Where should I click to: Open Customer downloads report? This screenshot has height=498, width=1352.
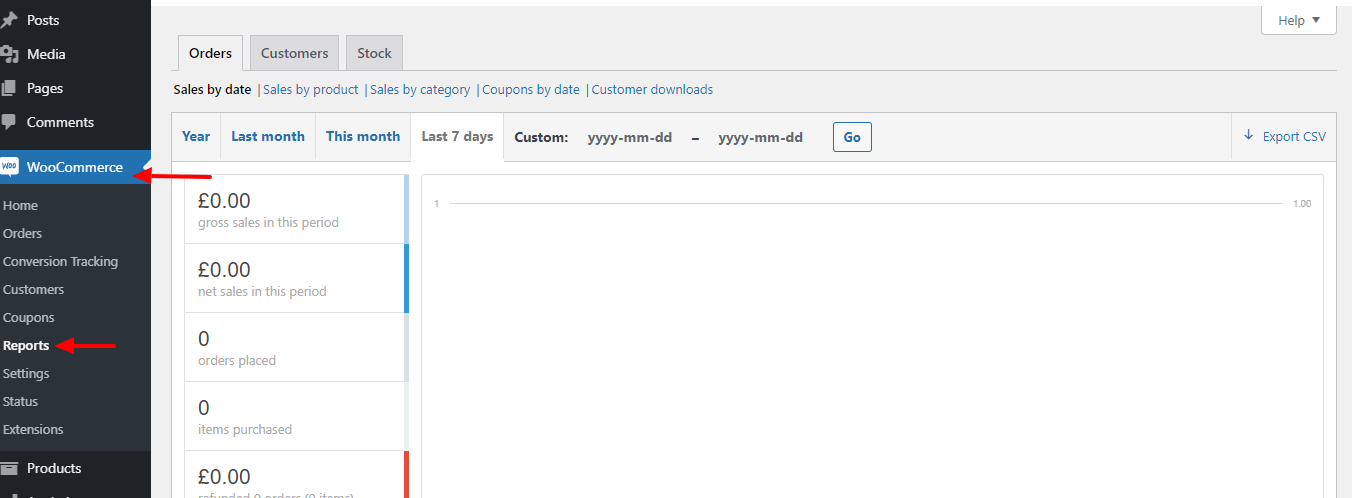pyautogui.click(x=652, y=89)
